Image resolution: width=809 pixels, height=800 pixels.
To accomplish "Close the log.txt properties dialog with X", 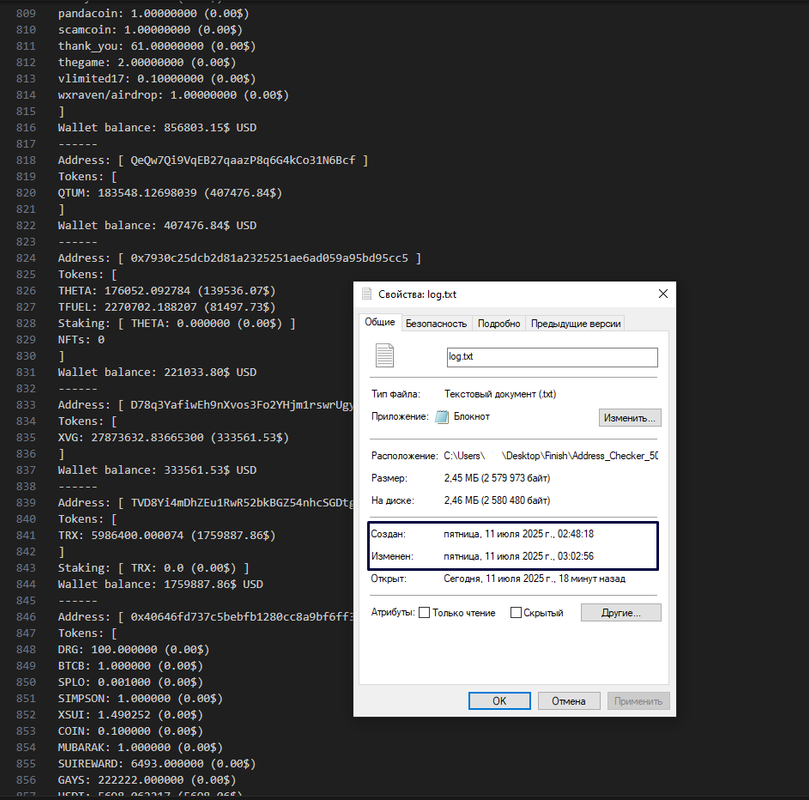I will click(663, 293).
